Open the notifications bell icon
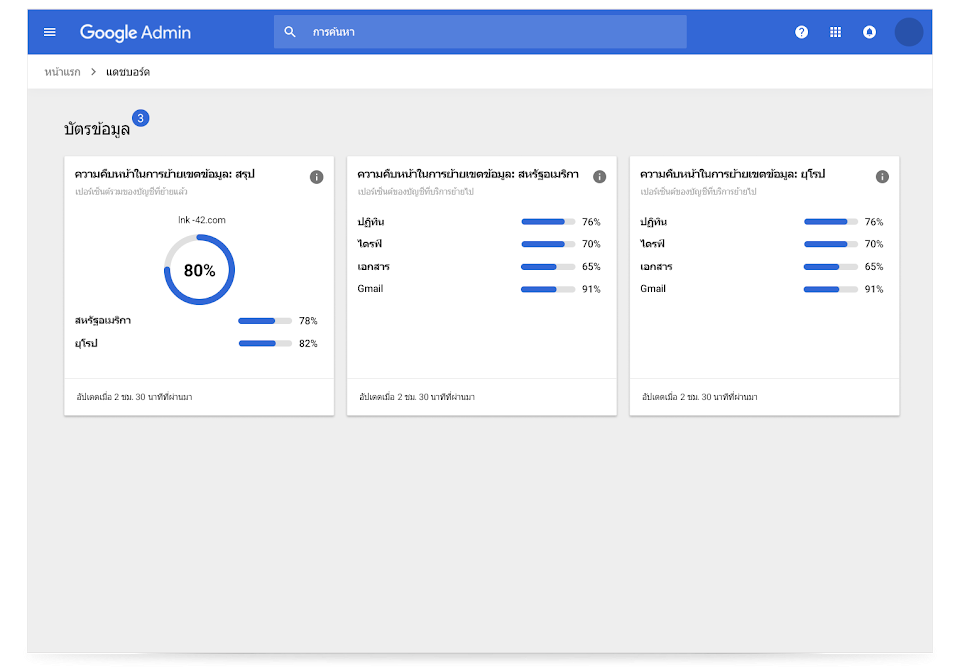Image resolution: width=960 pixels, height=668 pixels. pyautogui.click(x=869, y=32)
